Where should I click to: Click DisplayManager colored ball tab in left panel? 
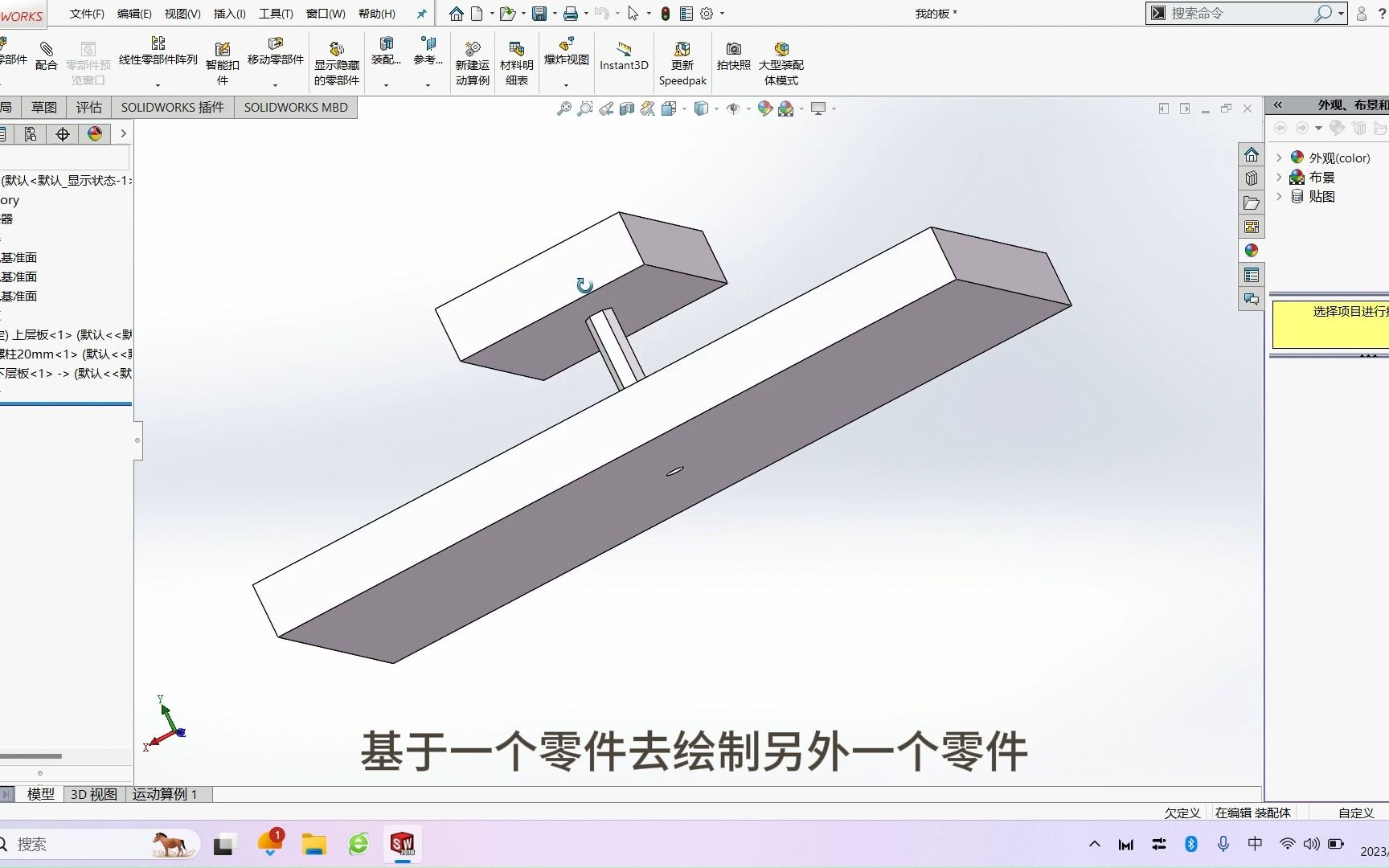95,133
